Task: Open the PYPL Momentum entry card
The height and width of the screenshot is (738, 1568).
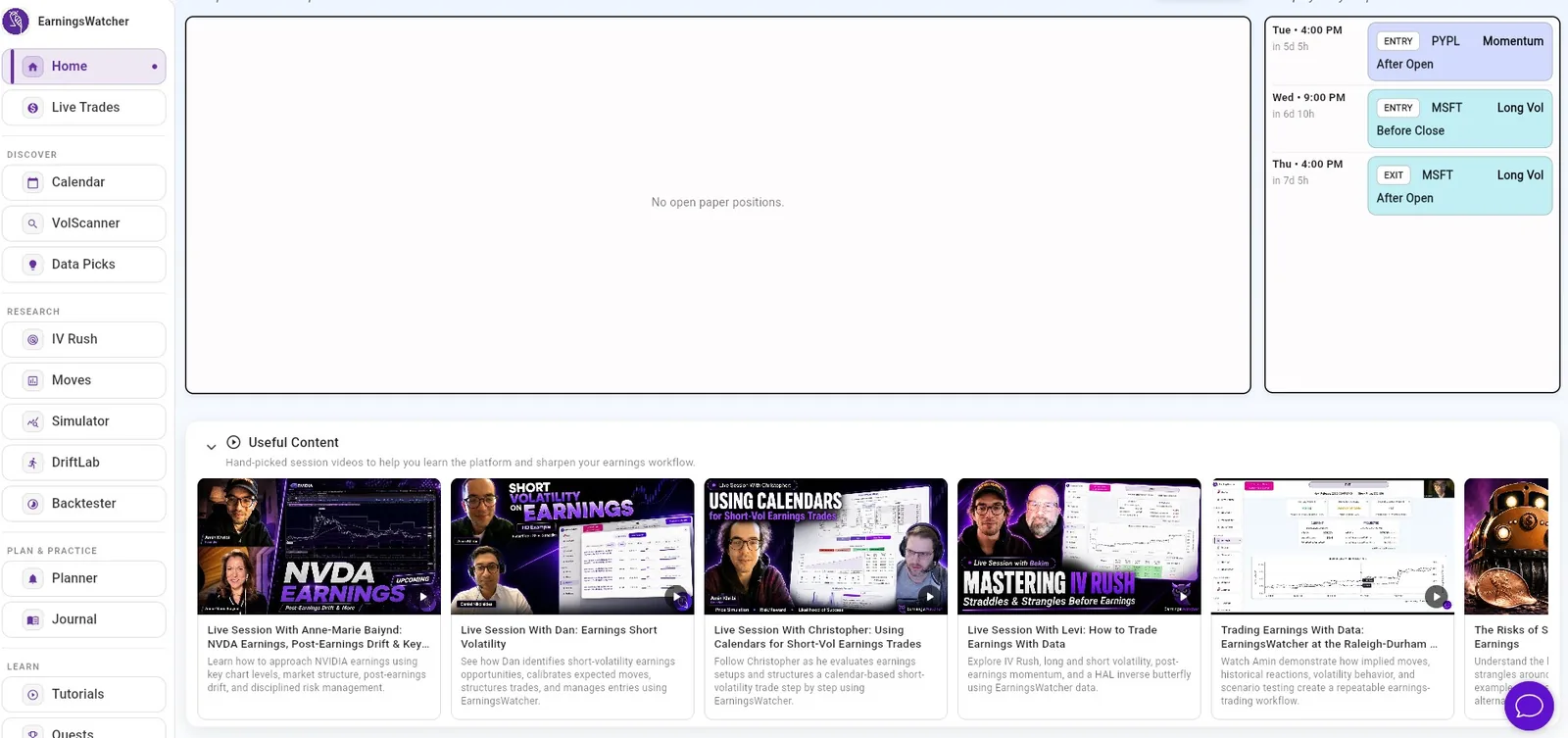Action: [1460, 52]
